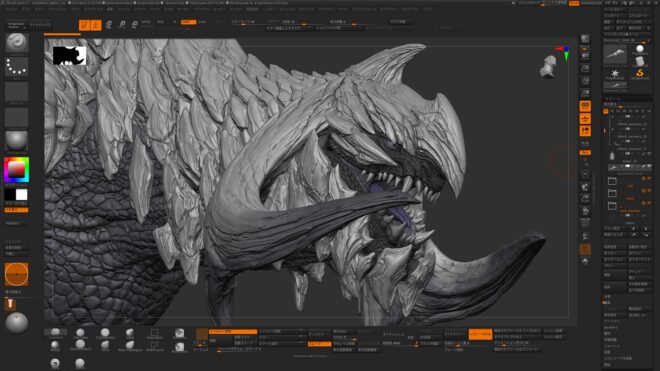Activate the orange Edit mode button
Screen dimensions: 660x371
click(x=84, y=25)
